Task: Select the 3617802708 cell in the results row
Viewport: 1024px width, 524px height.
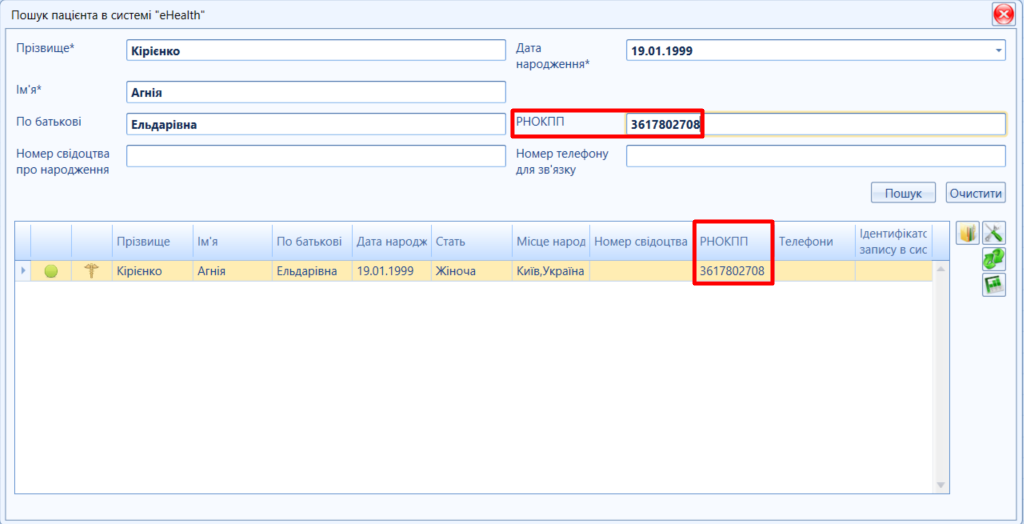Action: [x=735, y=271]
